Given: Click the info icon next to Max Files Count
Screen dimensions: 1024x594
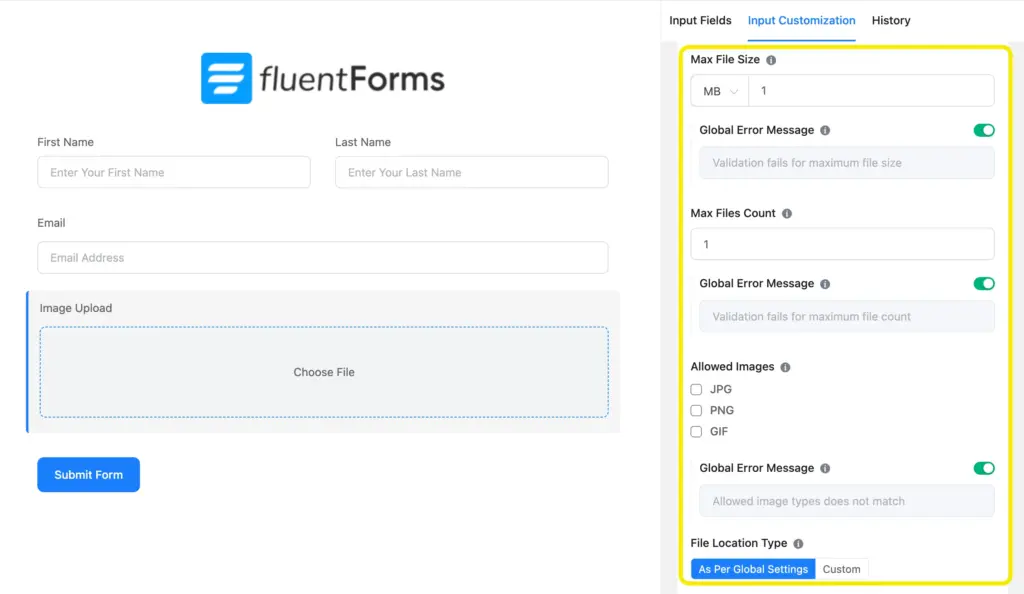Looking at the screenshot, I should [787, 214].
